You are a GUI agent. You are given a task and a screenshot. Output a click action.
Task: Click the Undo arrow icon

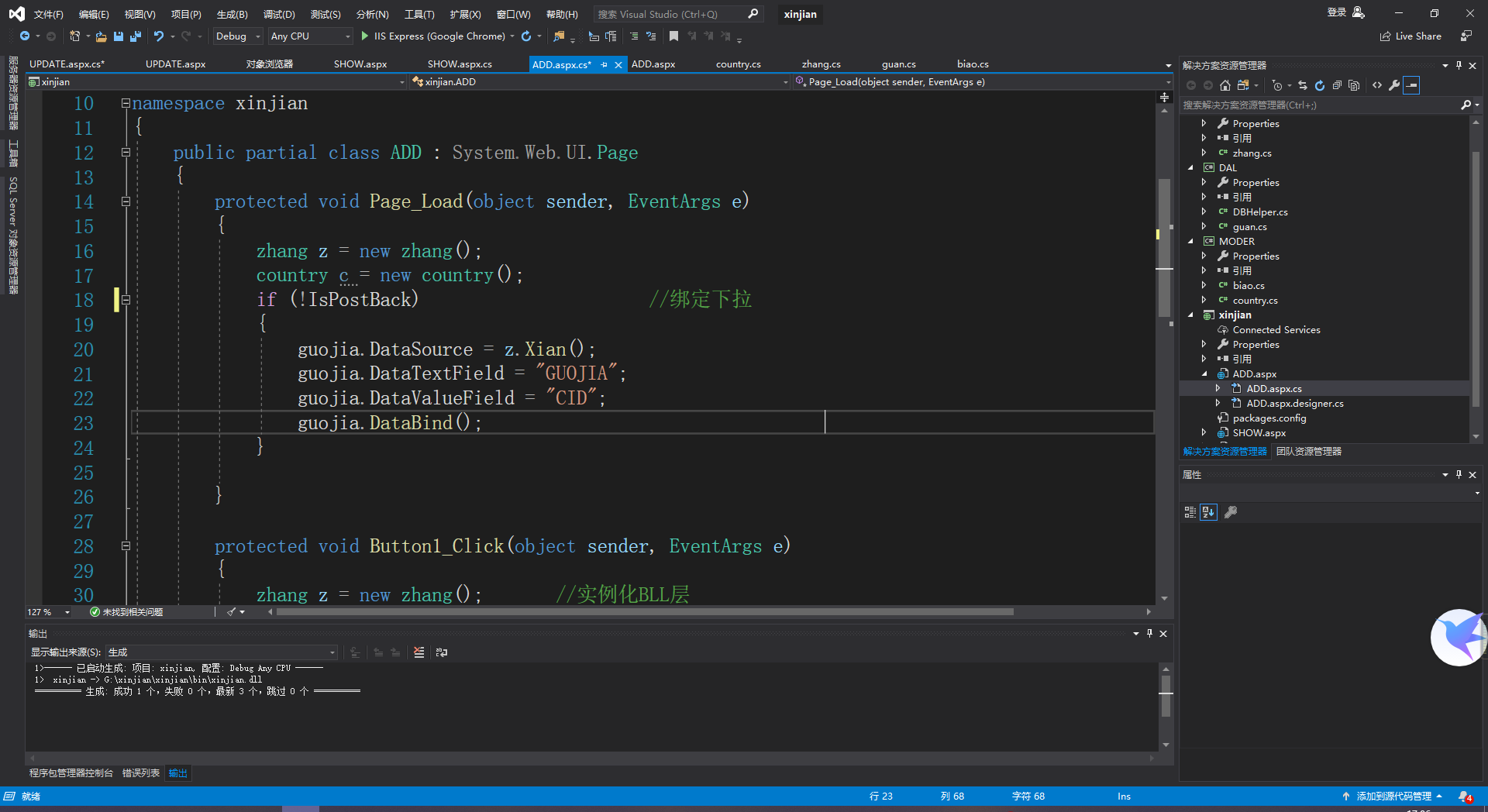tap(159, 36)
